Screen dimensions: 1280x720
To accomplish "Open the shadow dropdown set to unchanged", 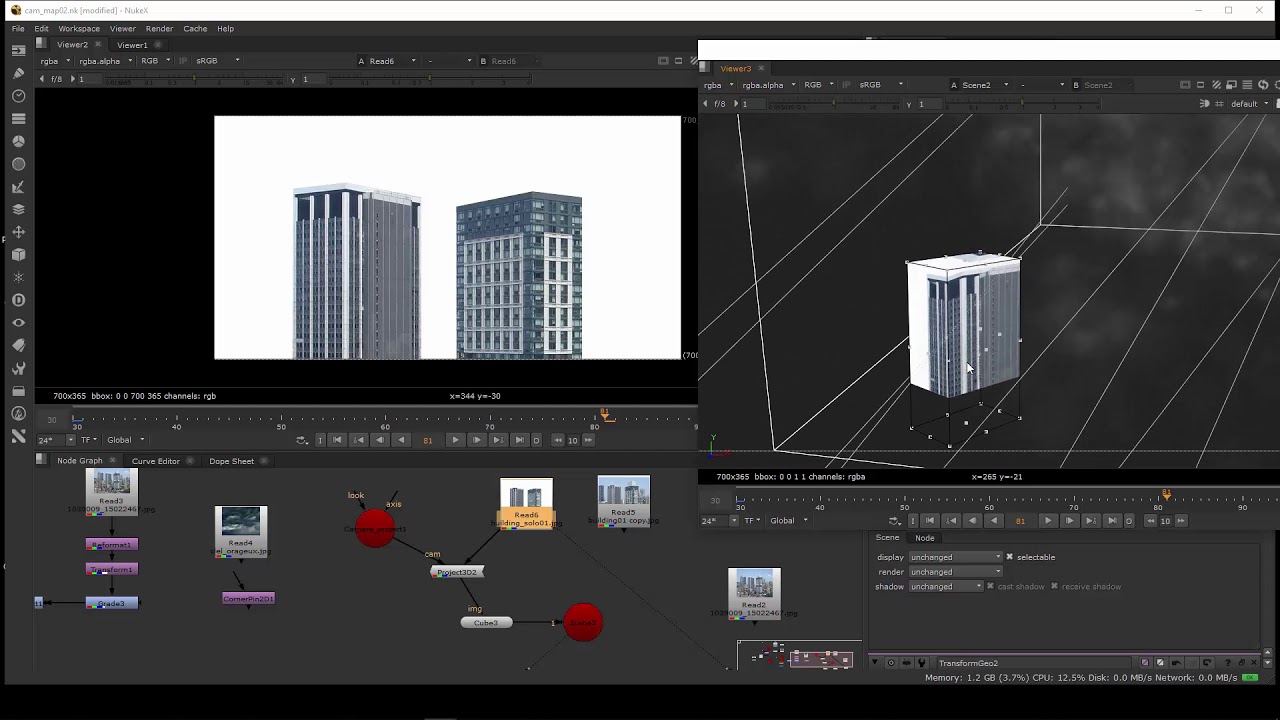I will click(946, 586).
